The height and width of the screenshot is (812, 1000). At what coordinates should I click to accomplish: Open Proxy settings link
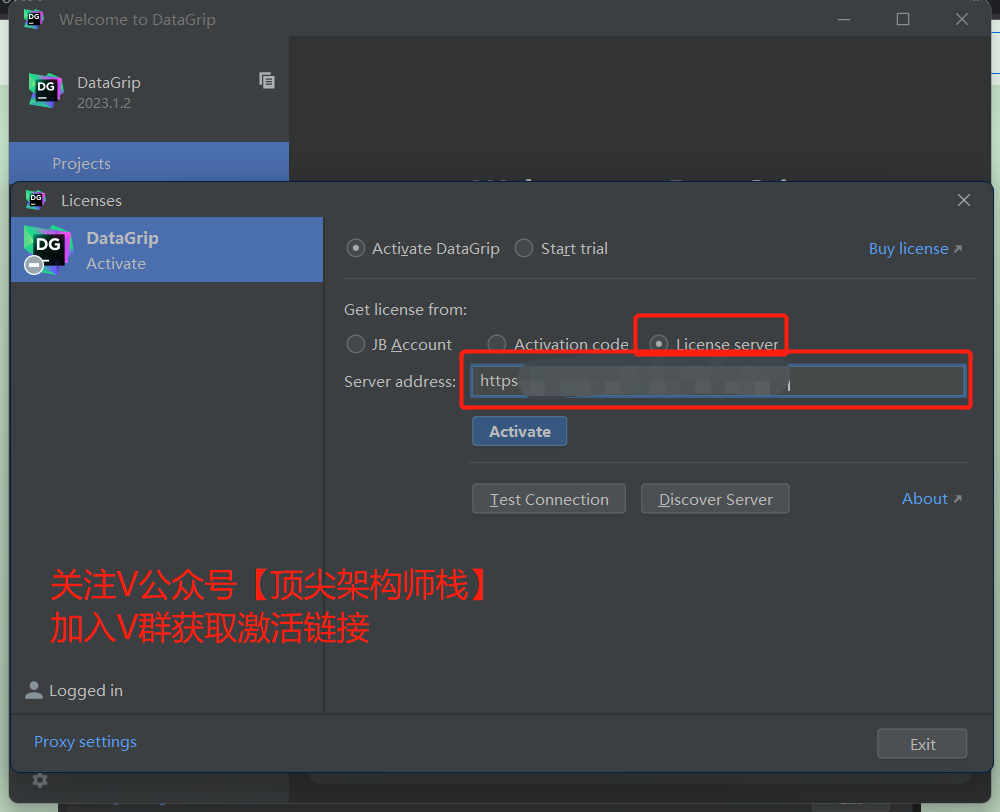click(x=85, y=742)
